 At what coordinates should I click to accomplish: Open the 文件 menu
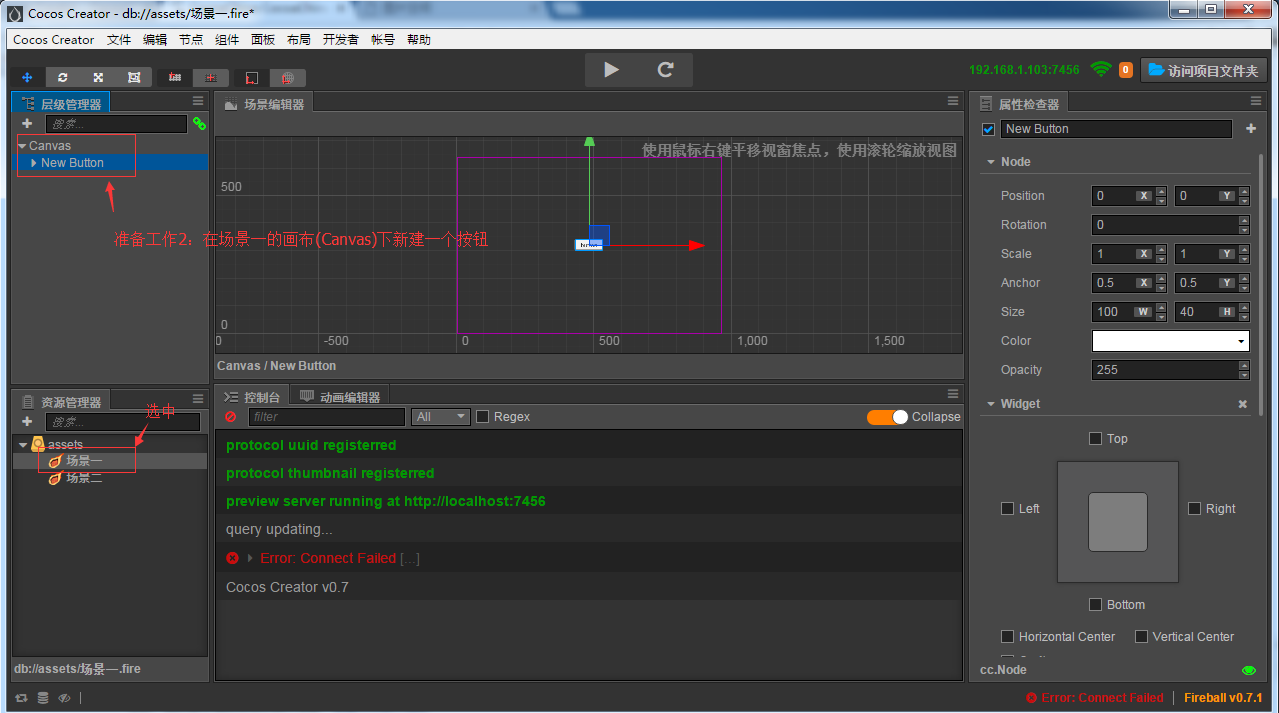pyautogui.click(x=119, y=40)
